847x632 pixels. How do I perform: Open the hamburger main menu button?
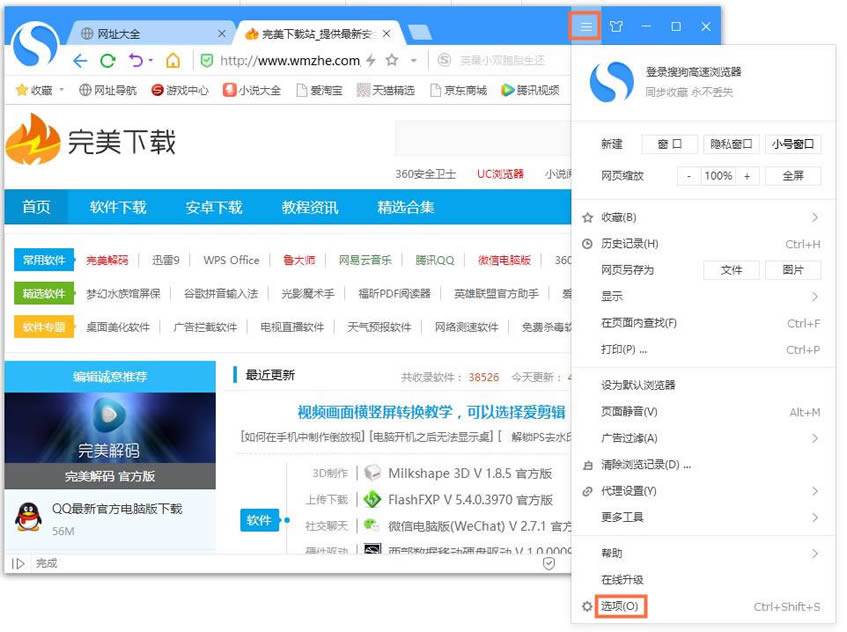tap(586, 26)
